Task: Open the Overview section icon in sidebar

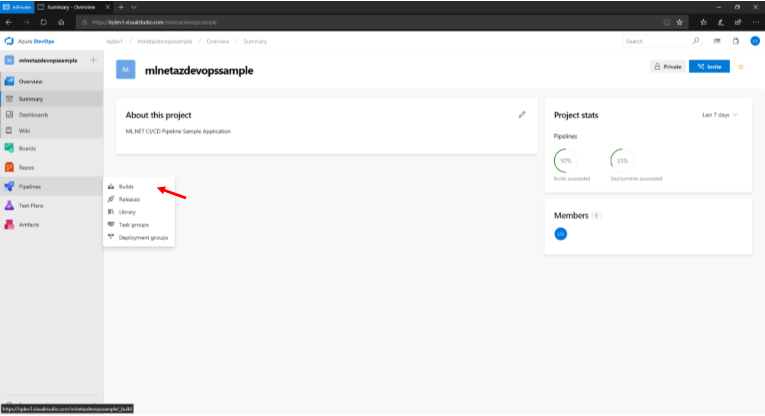Action: (9, 81)
